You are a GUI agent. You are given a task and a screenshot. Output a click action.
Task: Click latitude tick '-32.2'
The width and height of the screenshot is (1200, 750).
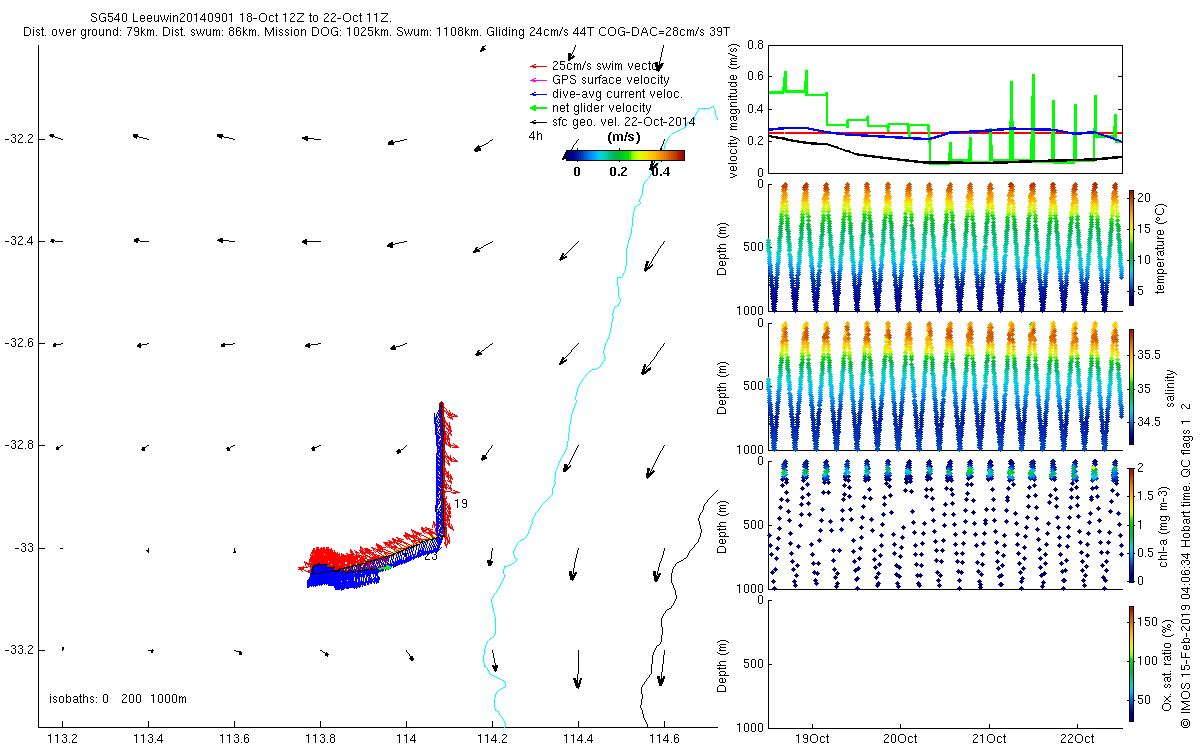pos(19,138)
